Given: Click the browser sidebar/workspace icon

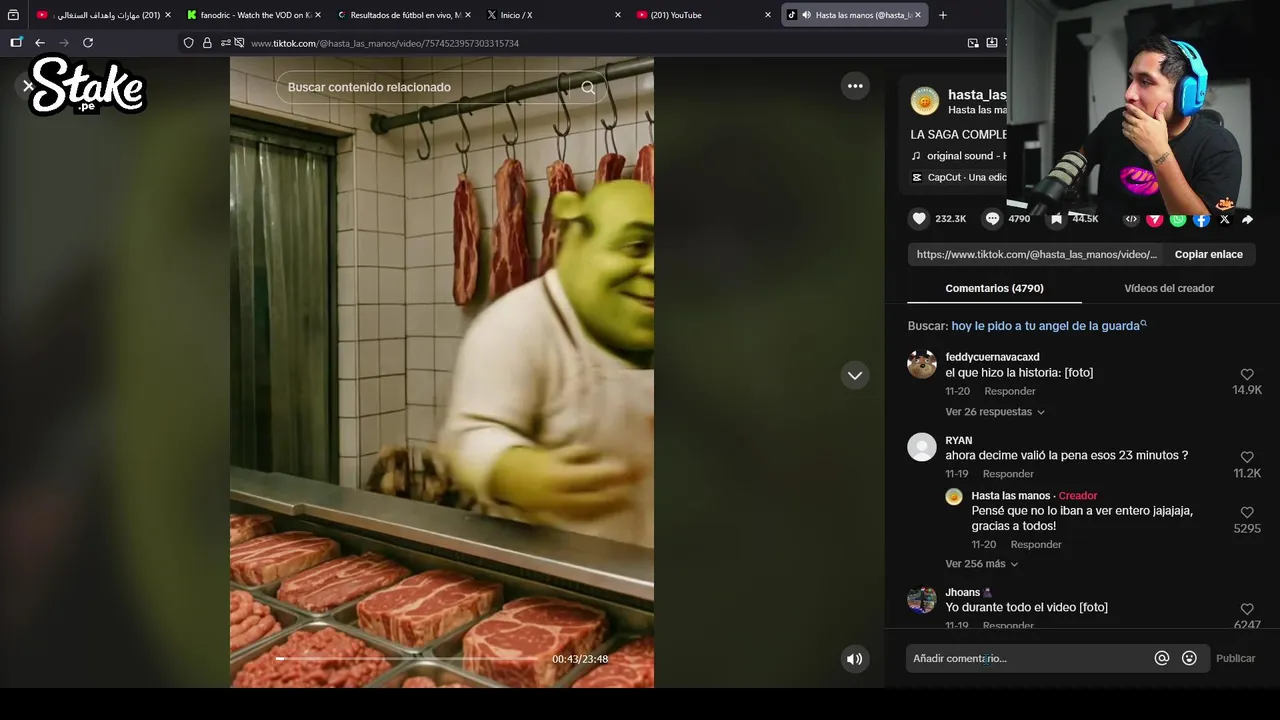Looking at the screenshot, I should tap(16, 43).
